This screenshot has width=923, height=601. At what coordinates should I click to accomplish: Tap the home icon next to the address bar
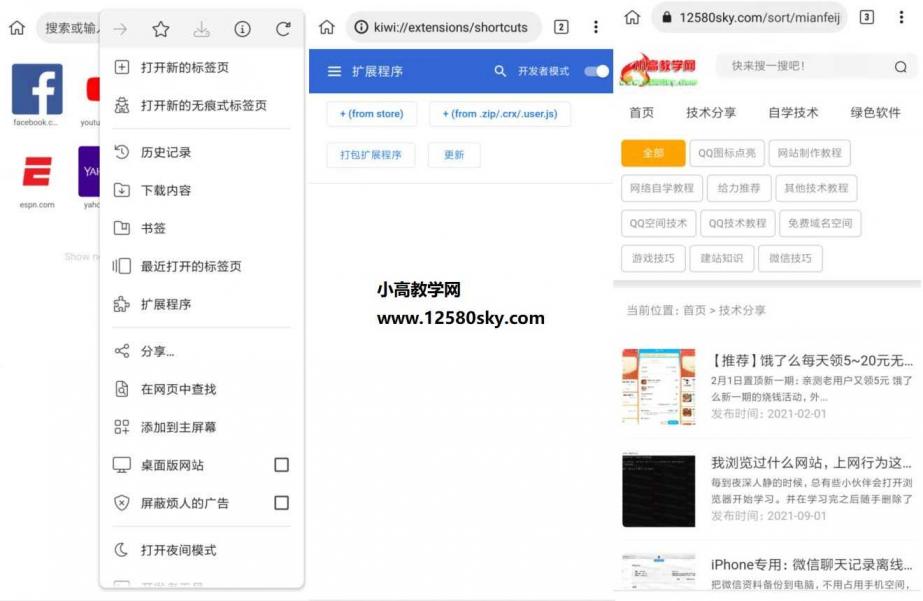[326, 28]
